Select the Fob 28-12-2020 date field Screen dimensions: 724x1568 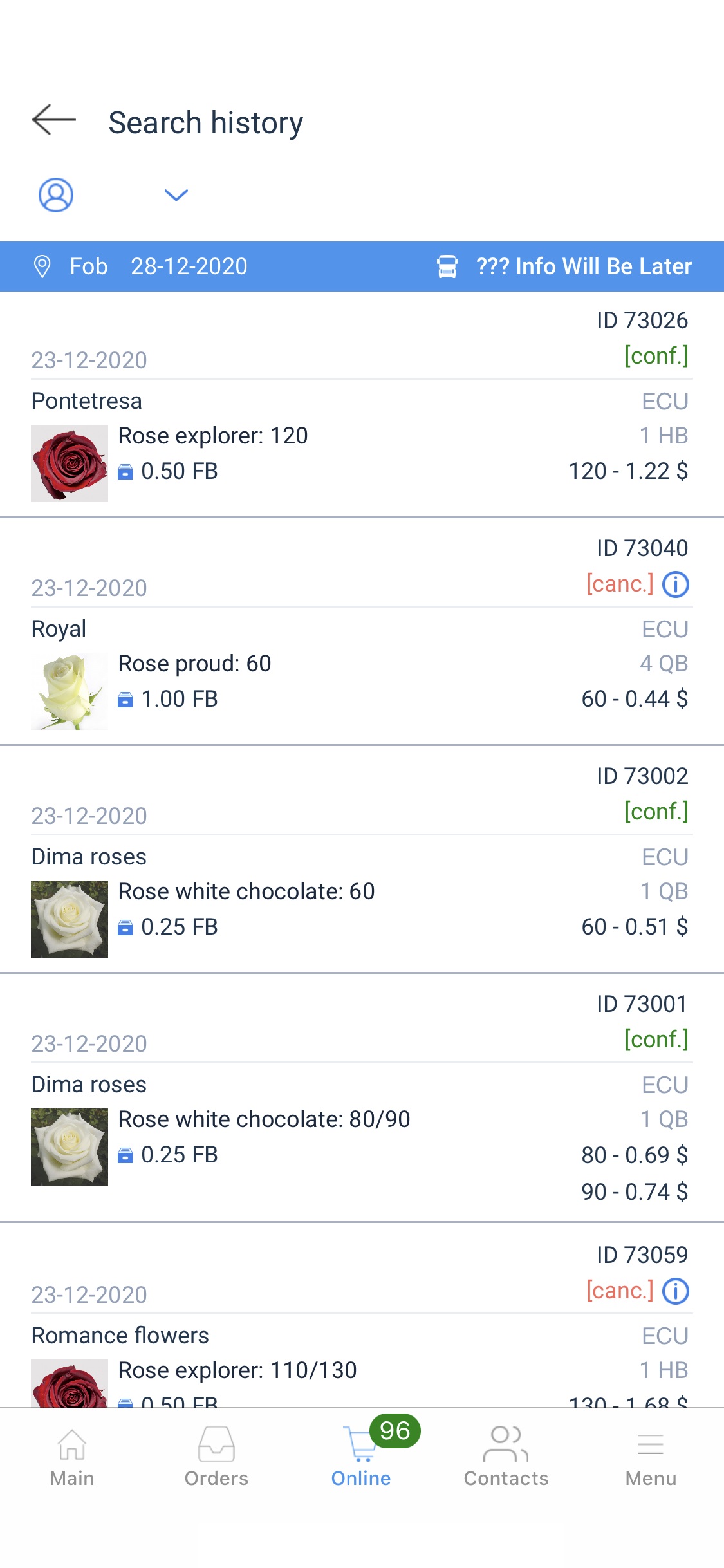[189, 266]
